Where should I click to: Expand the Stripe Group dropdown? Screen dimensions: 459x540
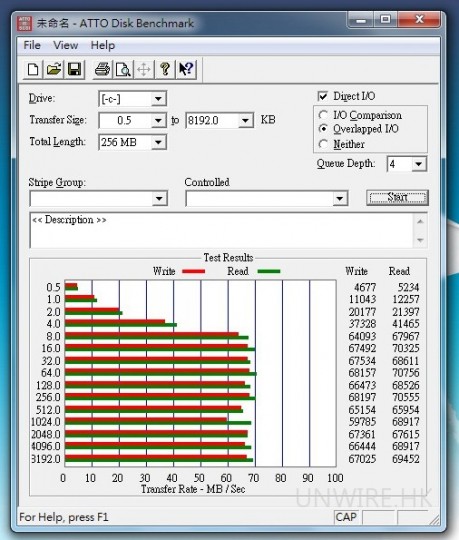point(159,198)
